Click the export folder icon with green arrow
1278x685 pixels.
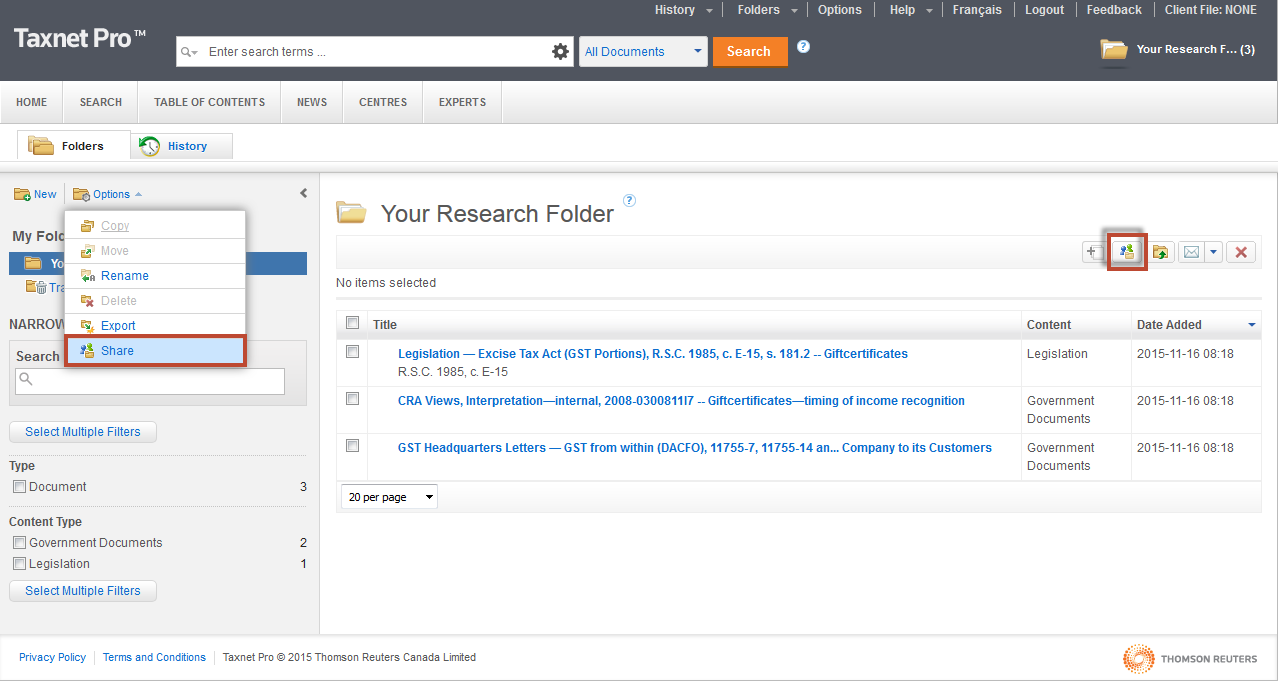coord(1161,252)
